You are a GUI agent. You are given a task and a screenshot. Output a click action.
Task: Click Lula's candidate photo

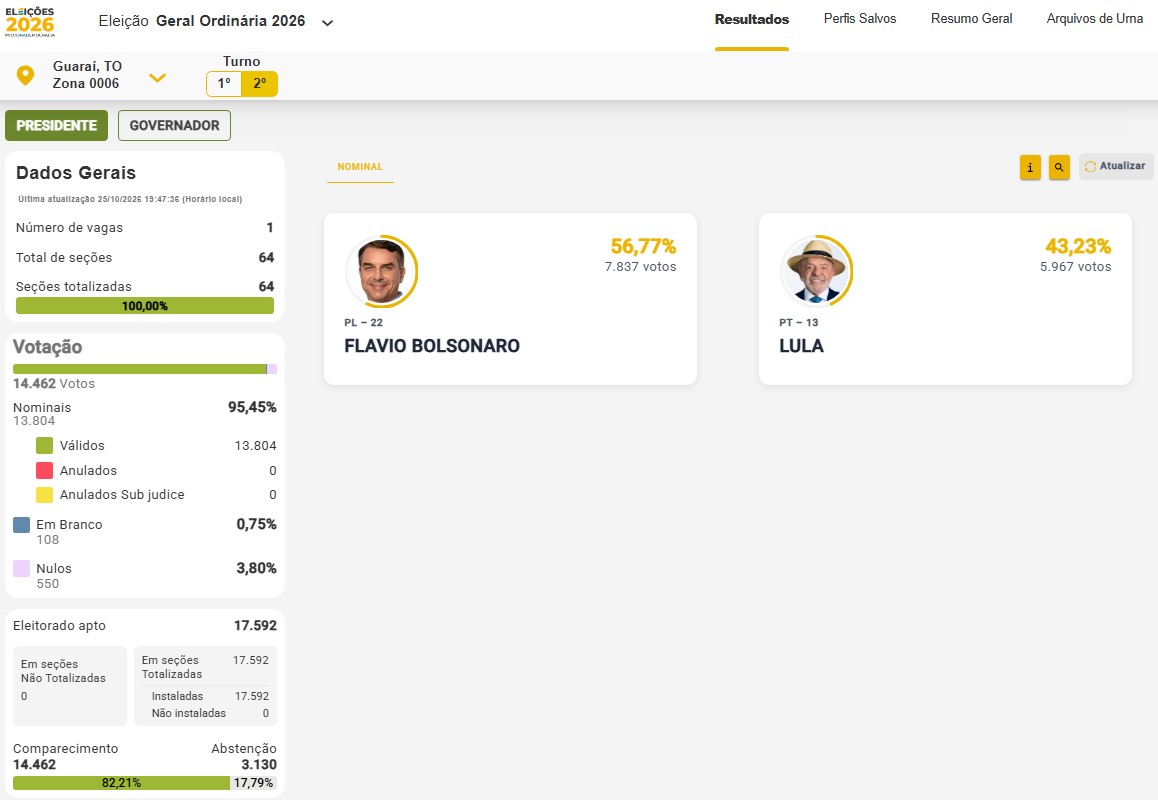tap(817, 271)
